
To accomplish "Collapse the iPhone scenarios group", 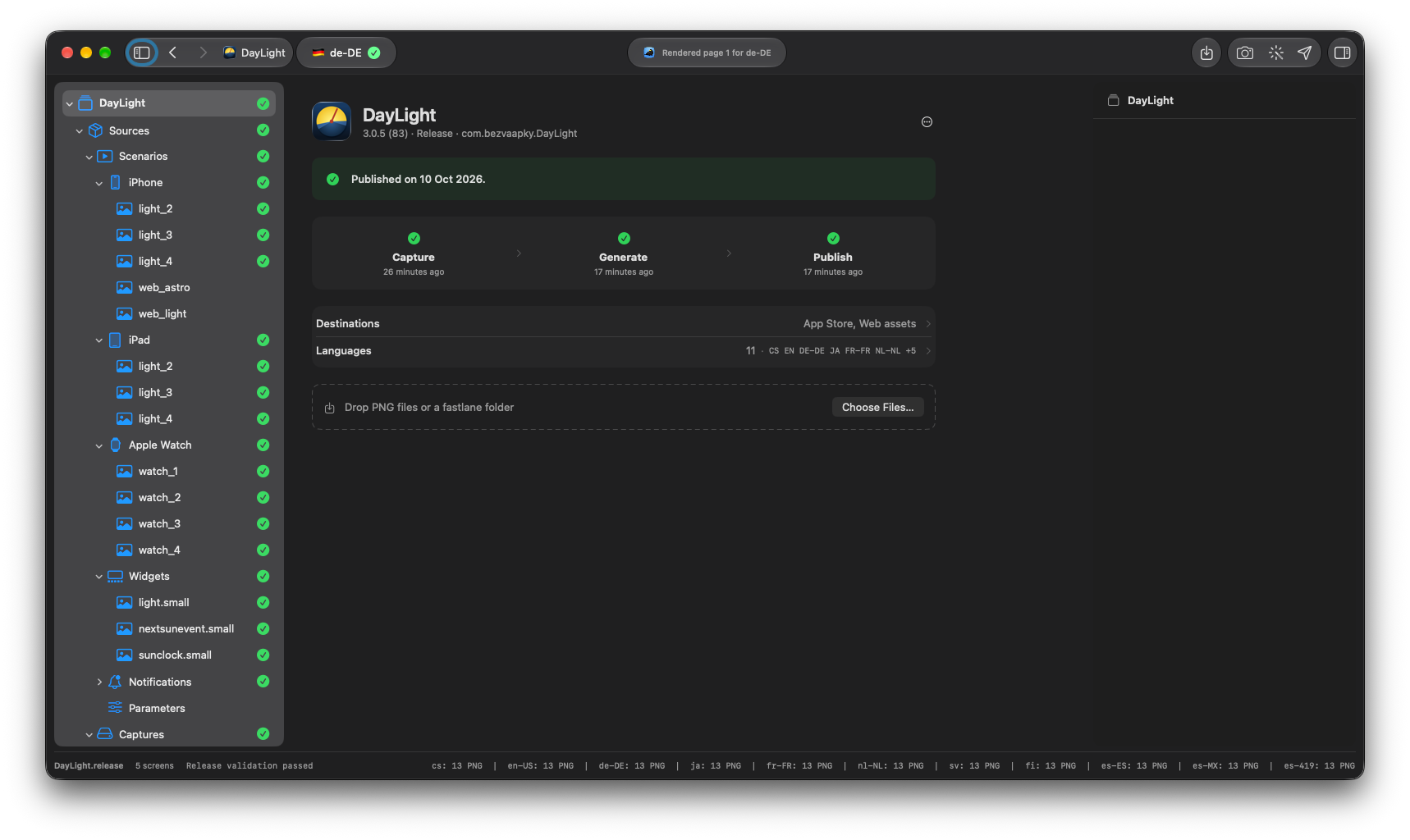I will pyautogui.click(x=99, y=183).
